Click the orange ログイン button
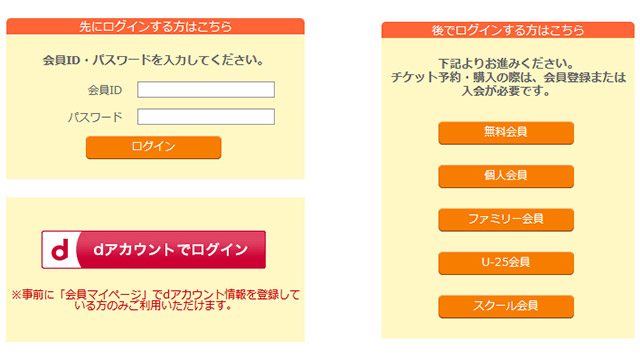The width and height of the screenshot is (640, 360). (153, 147)
